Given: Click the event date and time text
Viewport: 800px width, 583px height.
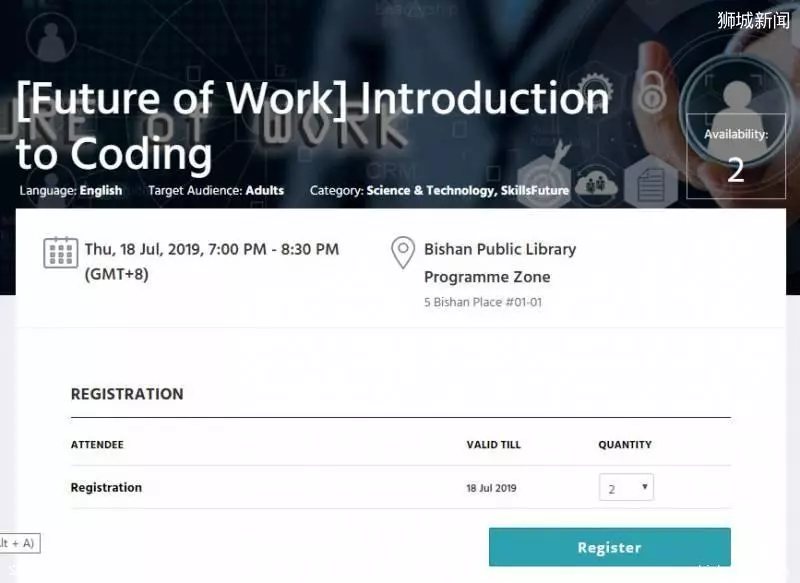Looking at the screenshot, I should click(212, 262).
